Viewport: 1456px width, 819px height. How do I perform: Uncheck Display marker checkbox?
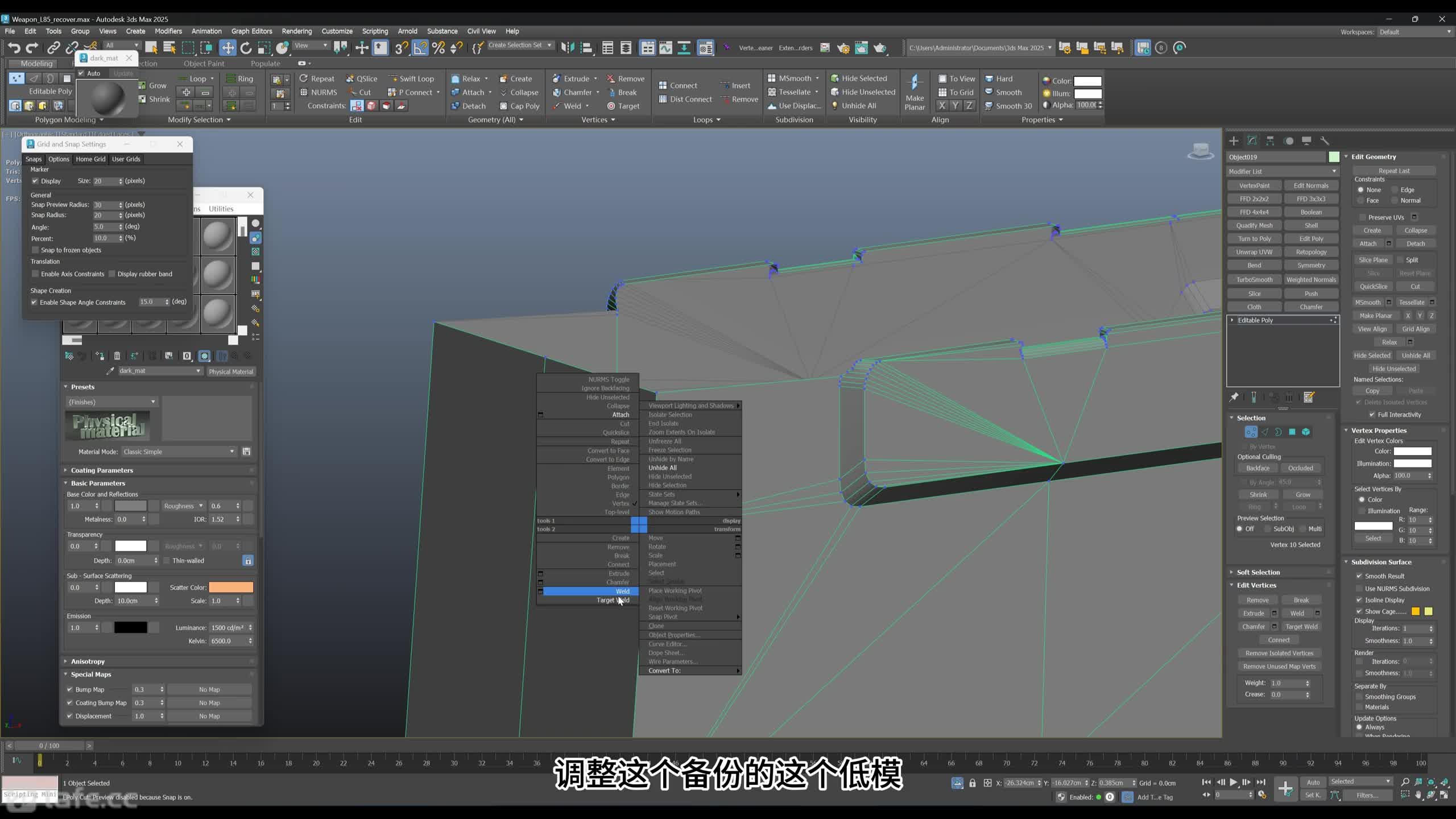(x=35, y=181)
